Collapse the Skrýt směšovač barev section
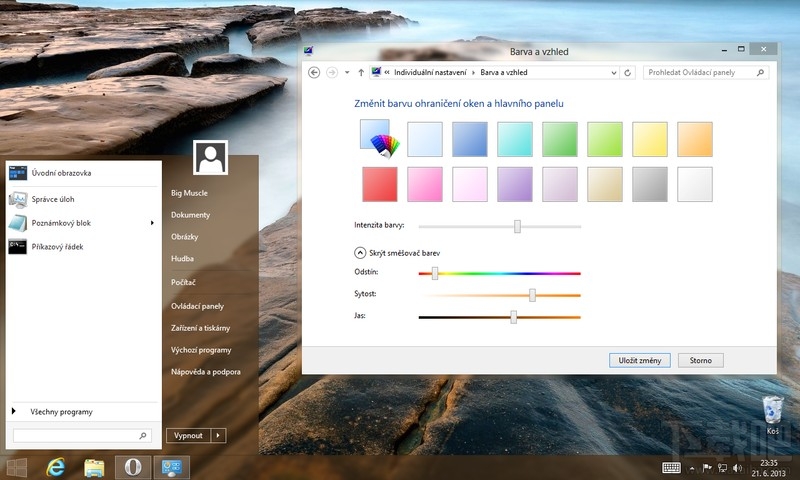 [360, 253]
